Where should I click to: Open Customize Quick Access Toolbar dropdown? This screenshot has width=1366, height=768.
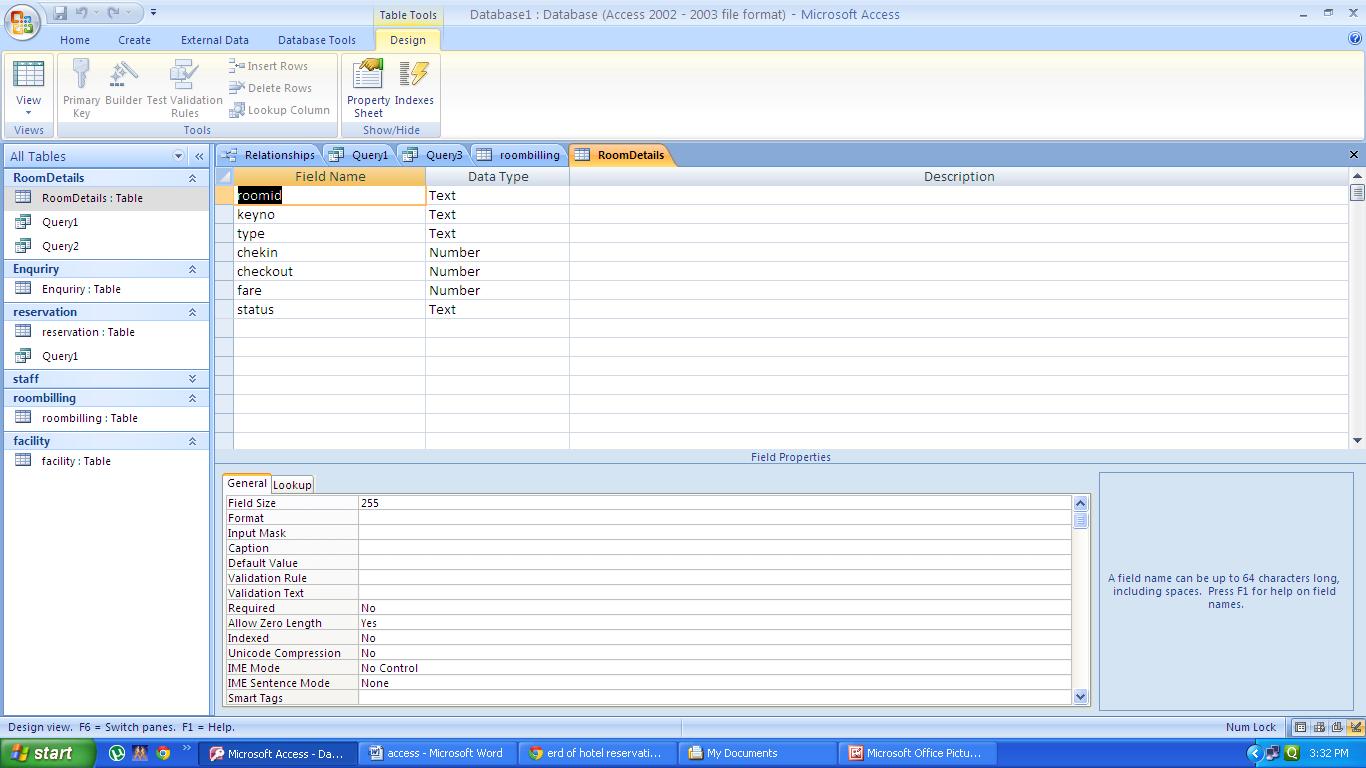pos(153,13)
